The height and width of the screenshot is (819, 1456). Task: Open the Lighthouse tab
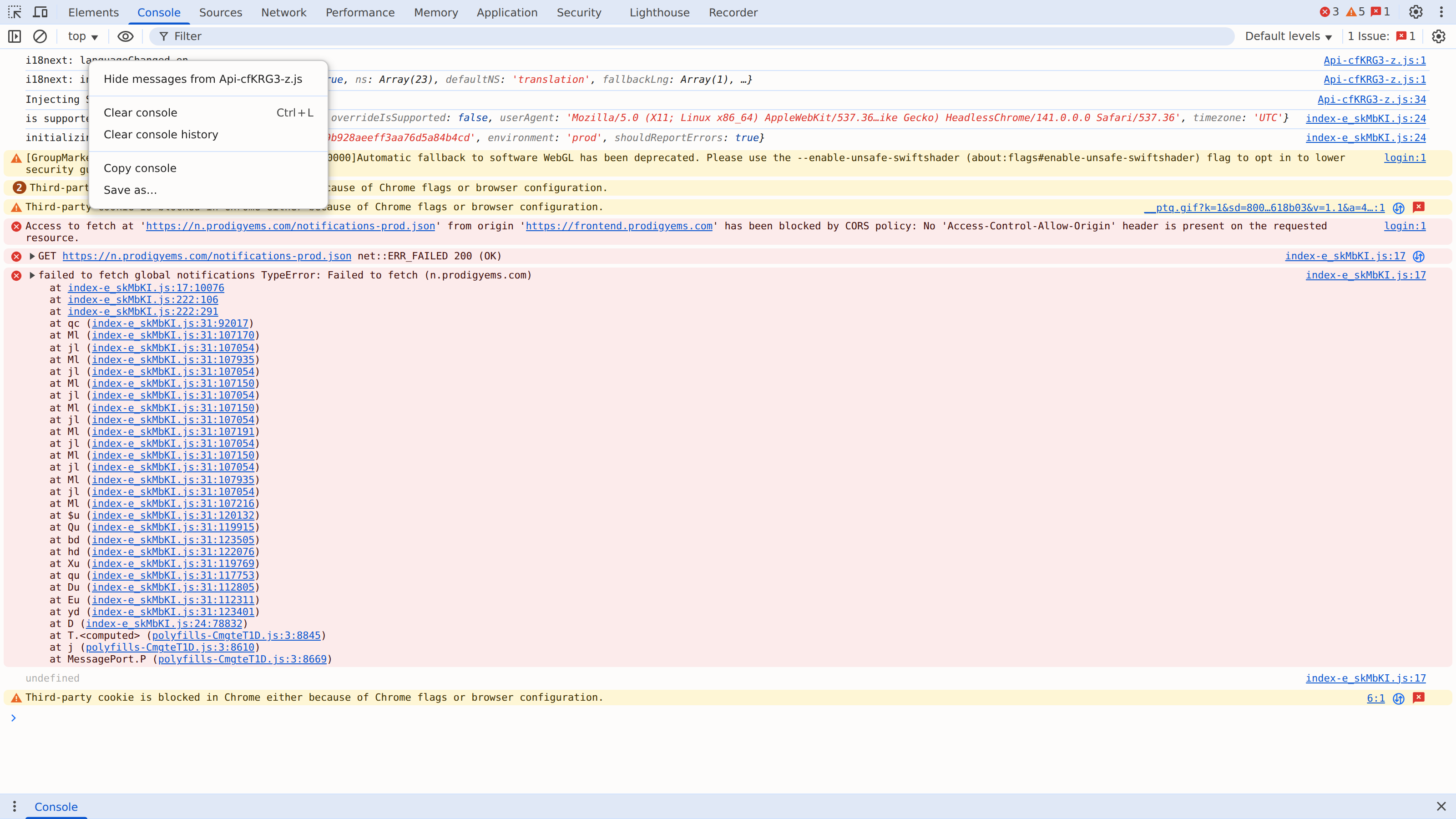(x=660, y=12)
